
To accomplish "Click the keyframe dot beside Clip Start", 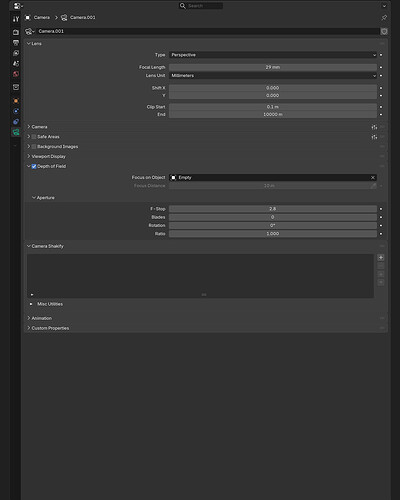I will pos(381,107).
